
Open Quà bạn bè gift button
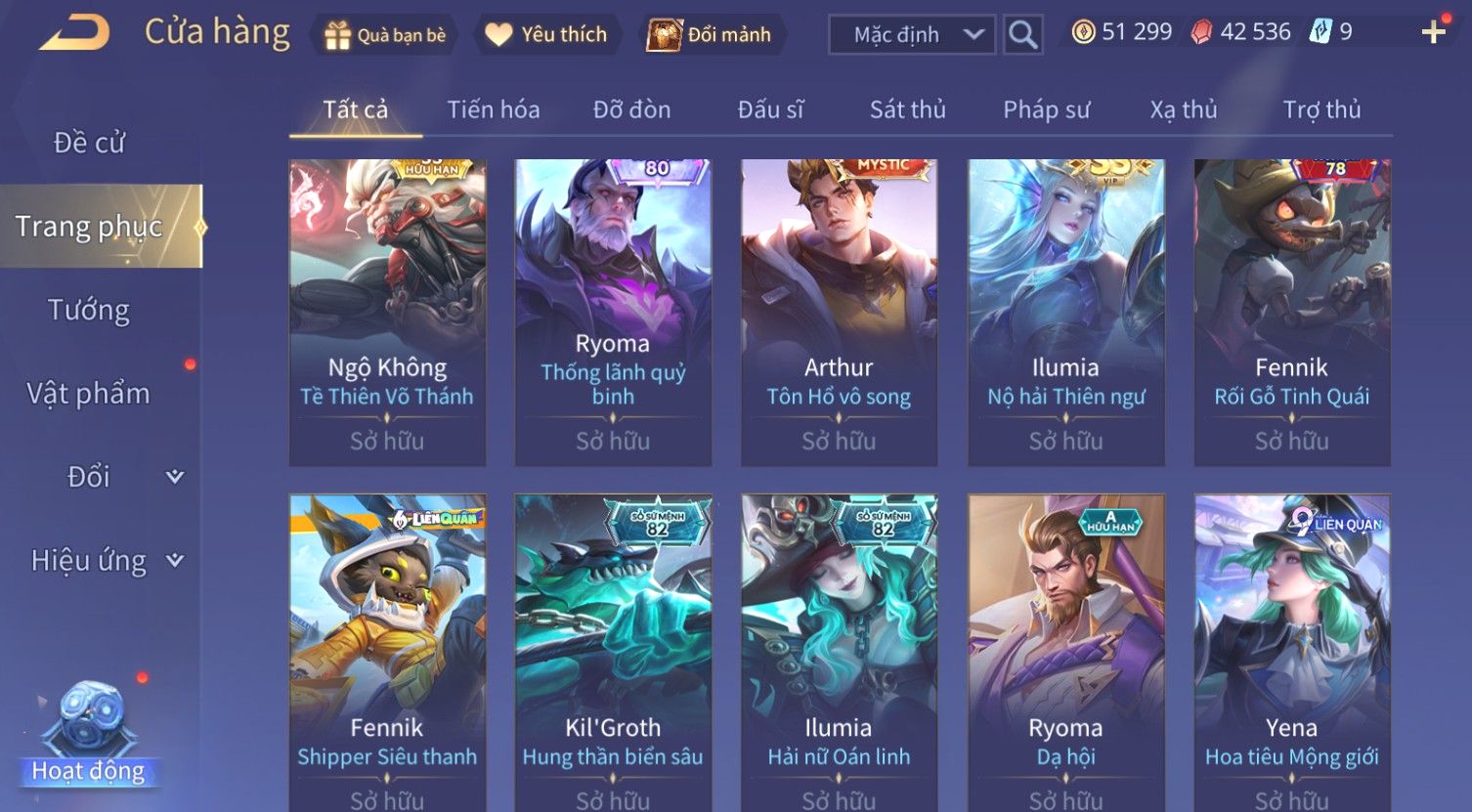[385, 35]
